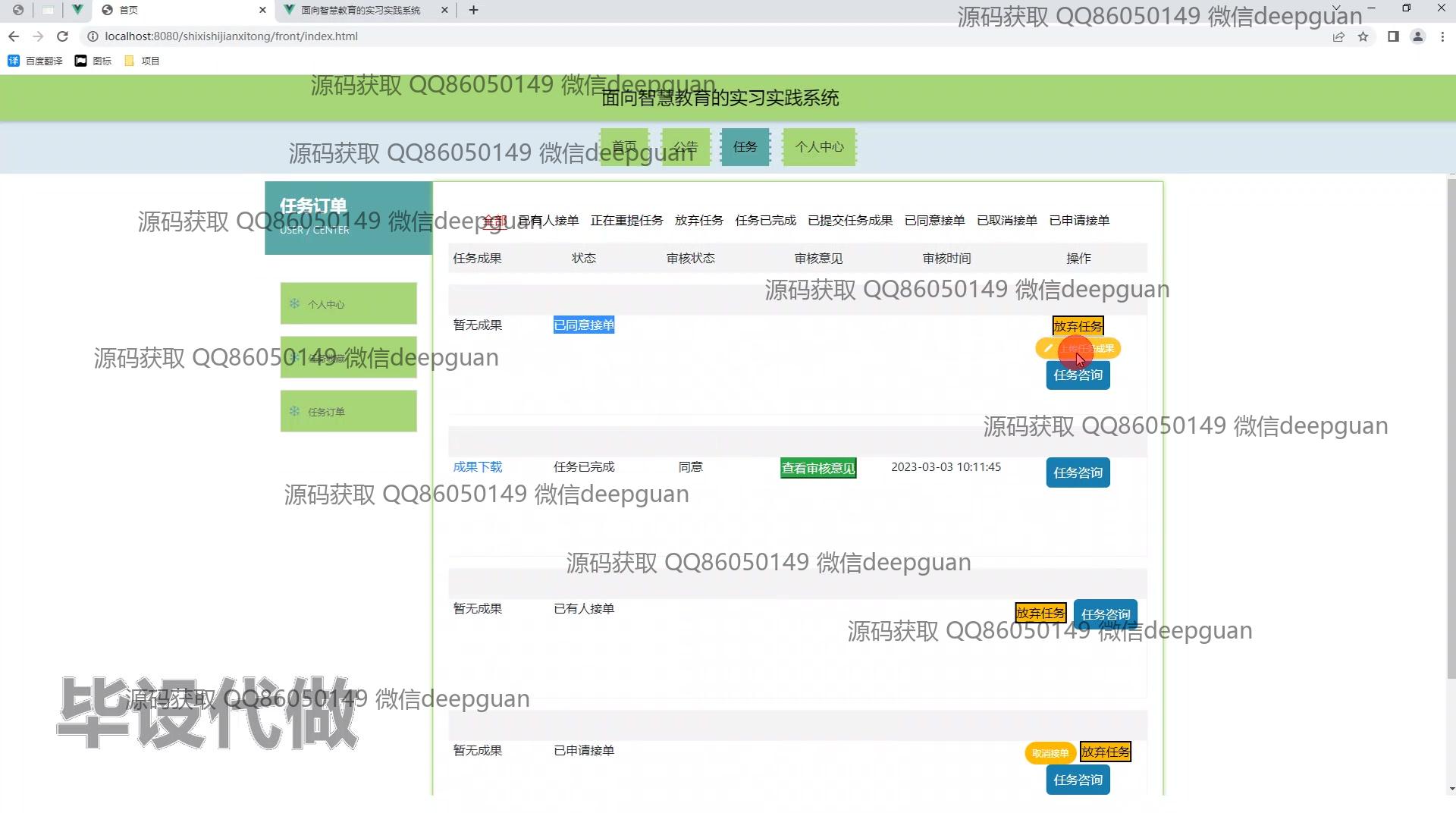This screenshot has width=1456, height=813.
Task: Click the 审核意见 column header
Action: 819,259
